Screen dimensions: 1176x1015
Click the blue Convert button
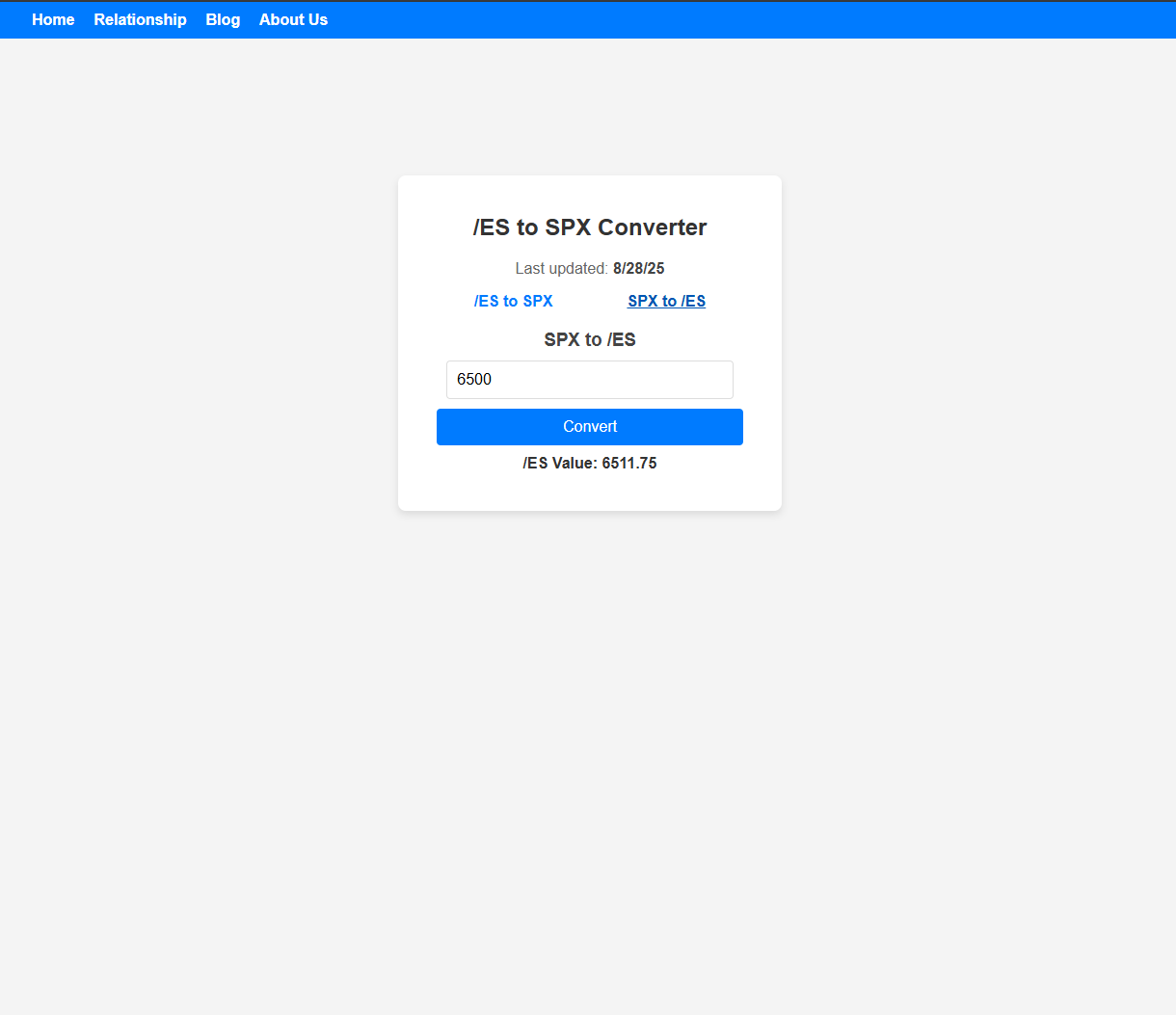click(x=590, y=427)
